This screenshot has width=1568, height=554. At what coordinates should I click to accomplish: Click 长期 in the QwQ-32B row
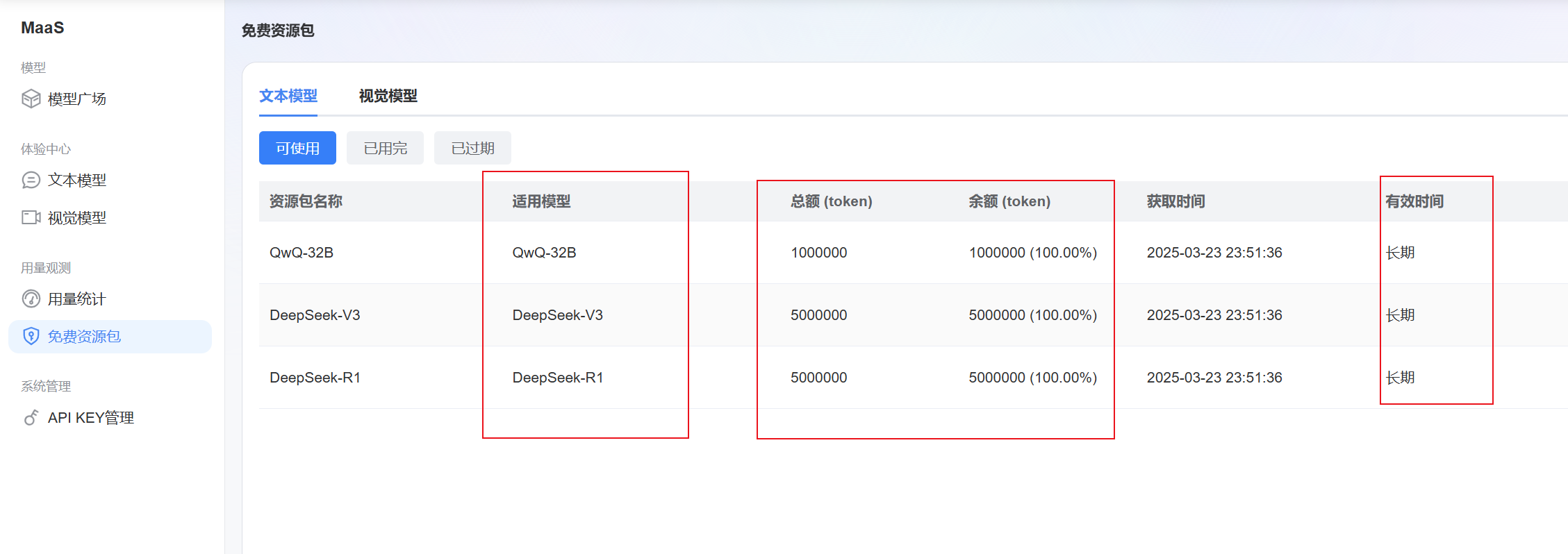[x=1400, y=253]
